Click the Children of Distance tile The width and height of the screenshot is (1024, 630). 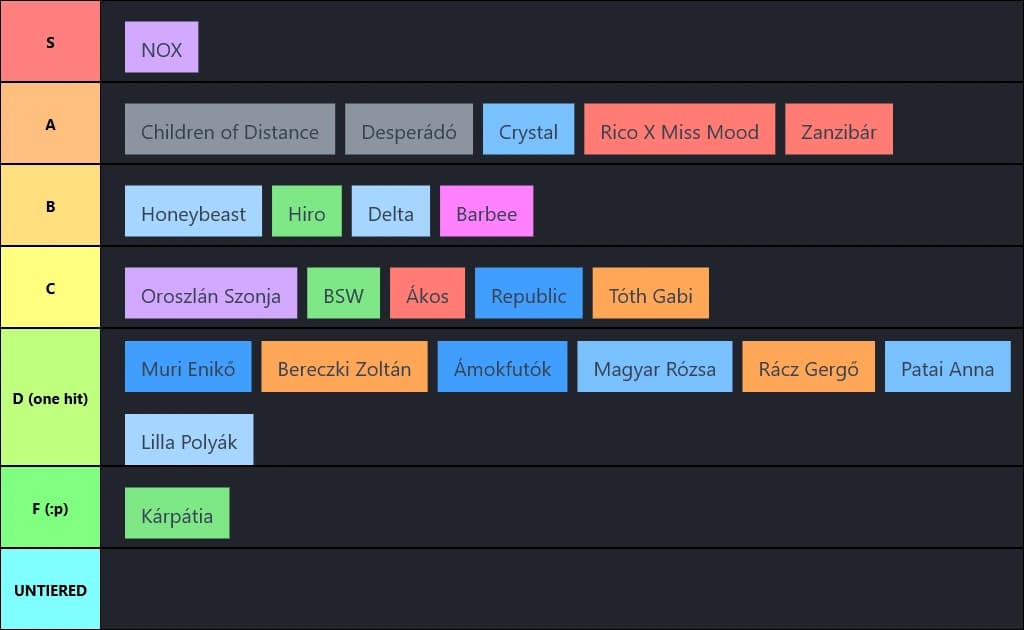click(230, 129)
